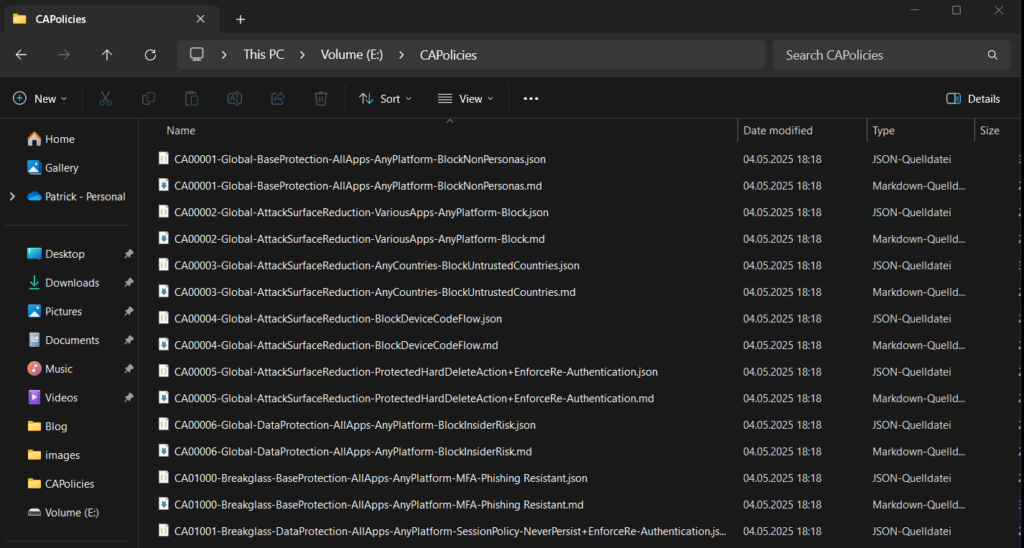This screenshot has height=548, width=1024.
Task: Expand the Patrick - Personal OneDrive tree
Action: 12,197
